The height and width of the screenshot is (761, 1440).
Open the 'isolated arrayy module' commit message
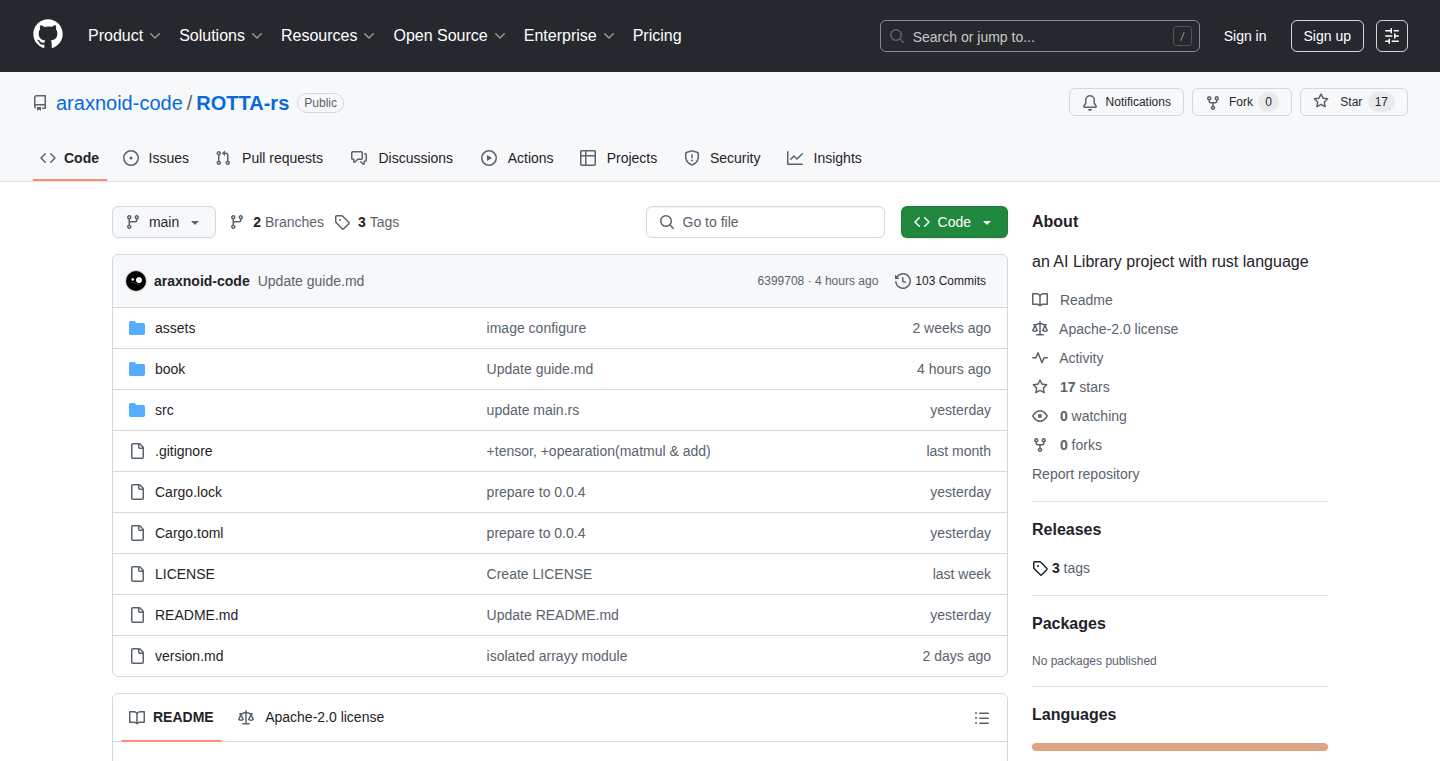[x=557, y=656]
